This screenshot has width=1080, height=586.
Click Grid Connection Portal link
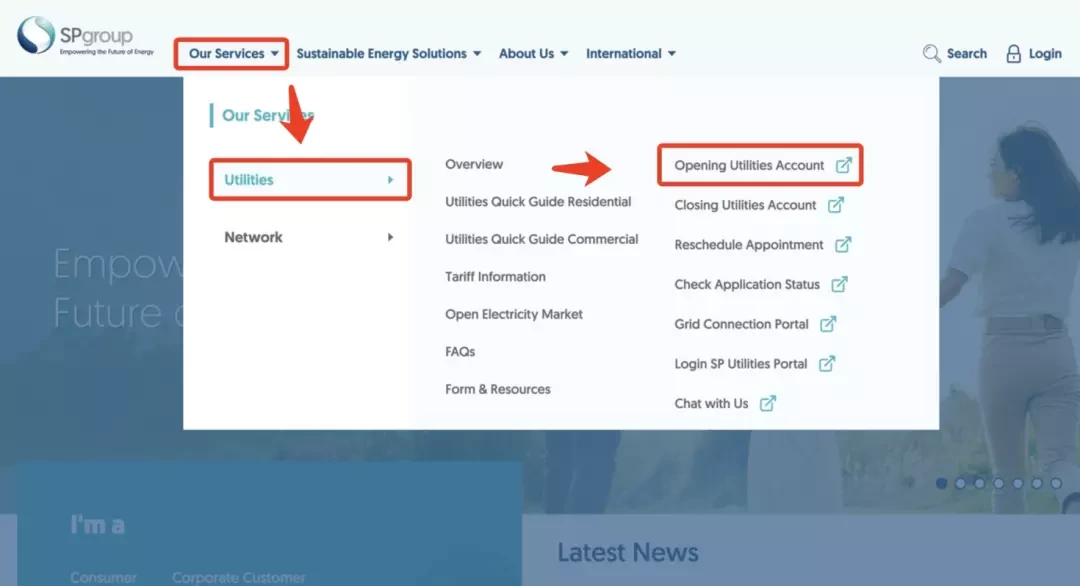point(741,324)
